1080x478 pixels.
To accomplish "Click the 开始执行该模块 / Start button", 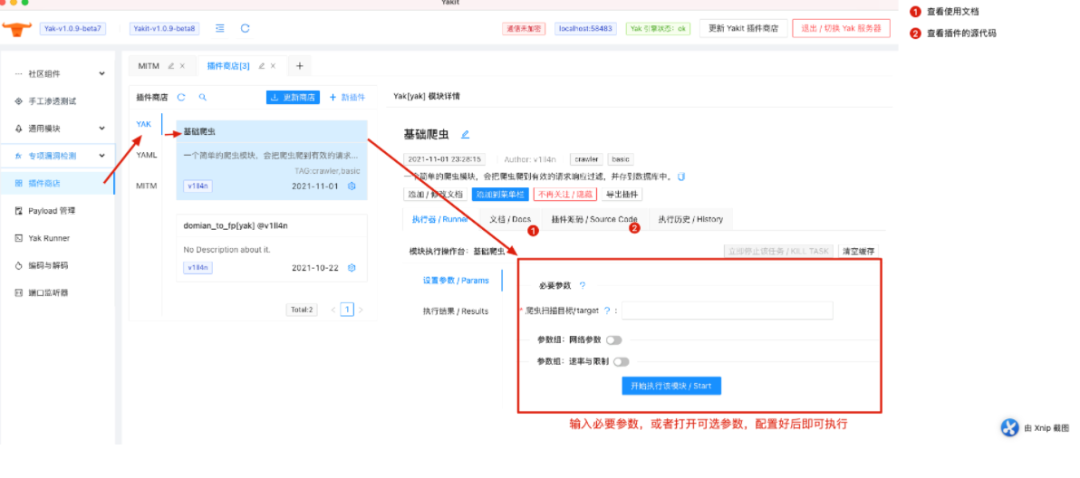I will pos(671,386).
